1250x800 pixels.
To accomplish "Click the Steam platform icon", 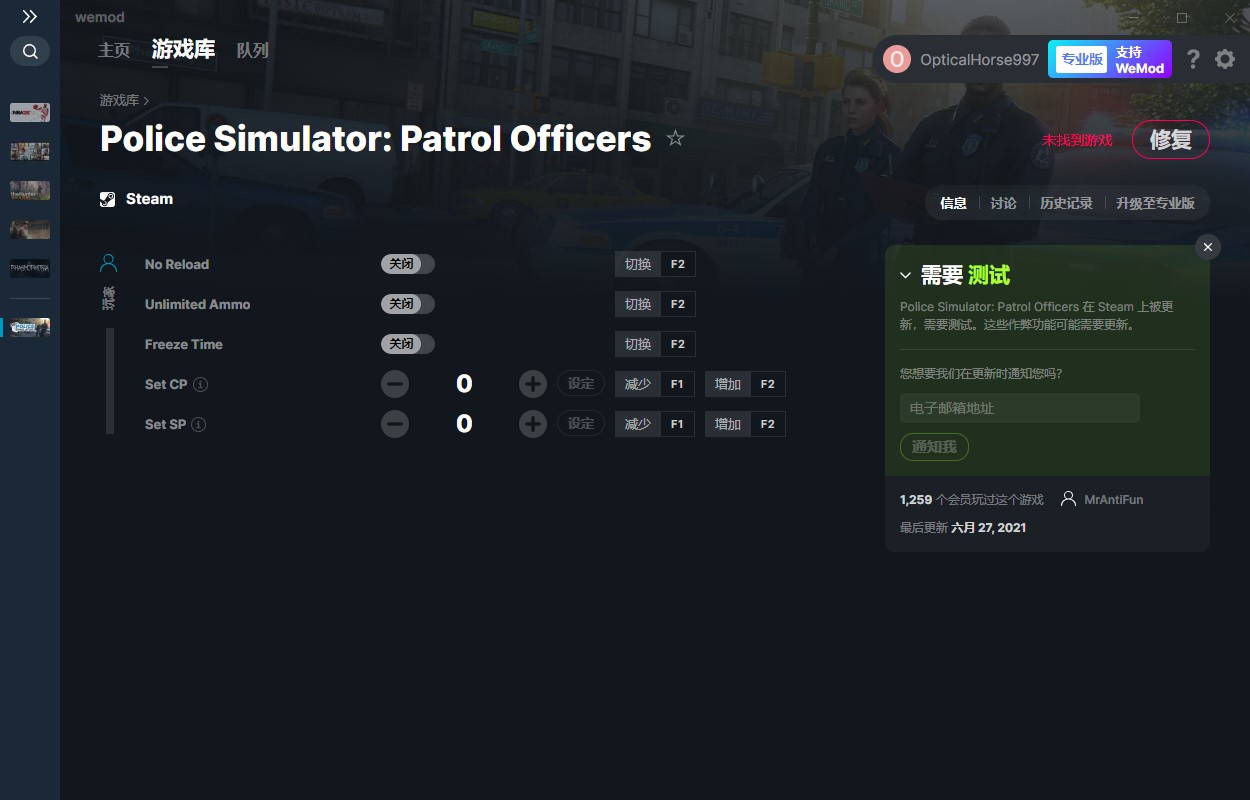I will (x=108, y=199).
